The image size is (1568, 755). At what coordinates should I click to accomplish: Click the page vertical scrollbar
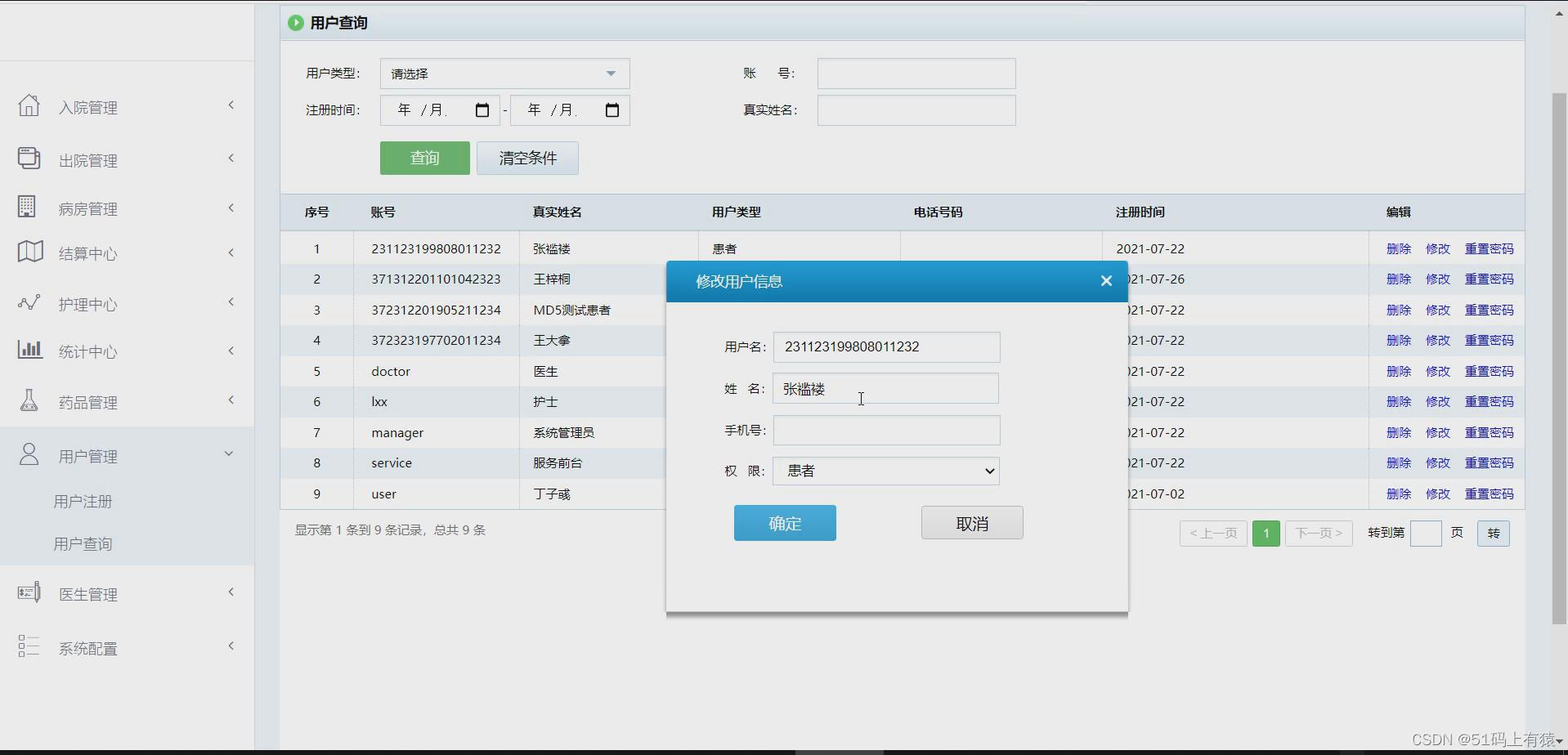[x=1559, y=360]
